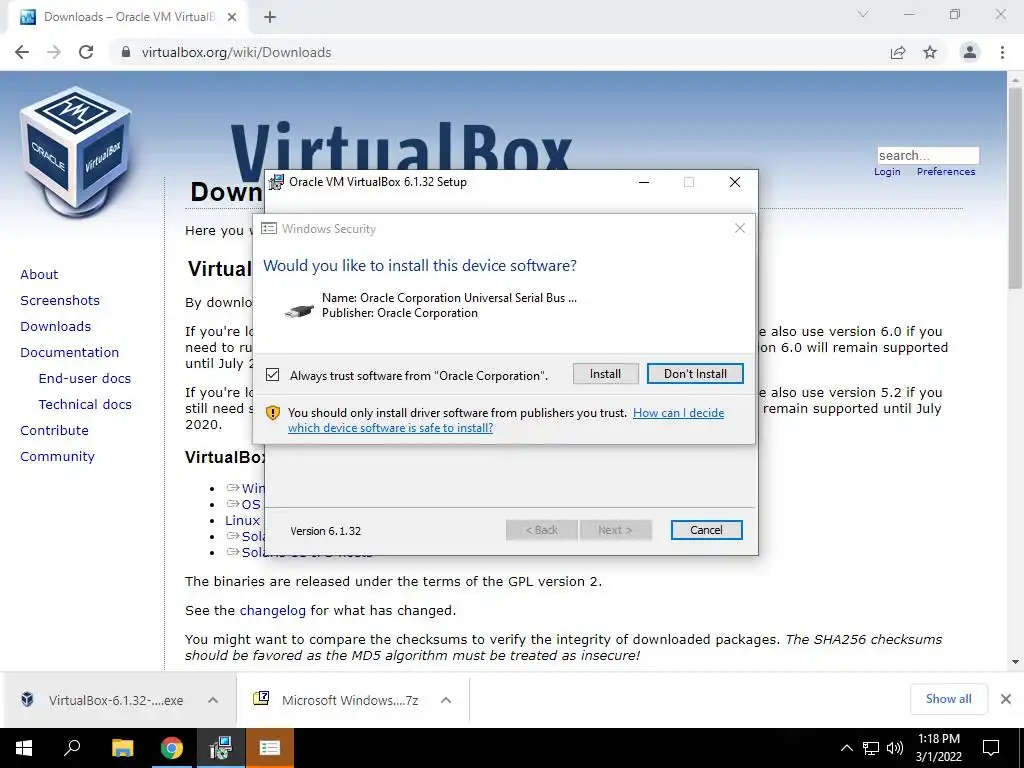Open the Windows Start menu

tap(24, 748)
